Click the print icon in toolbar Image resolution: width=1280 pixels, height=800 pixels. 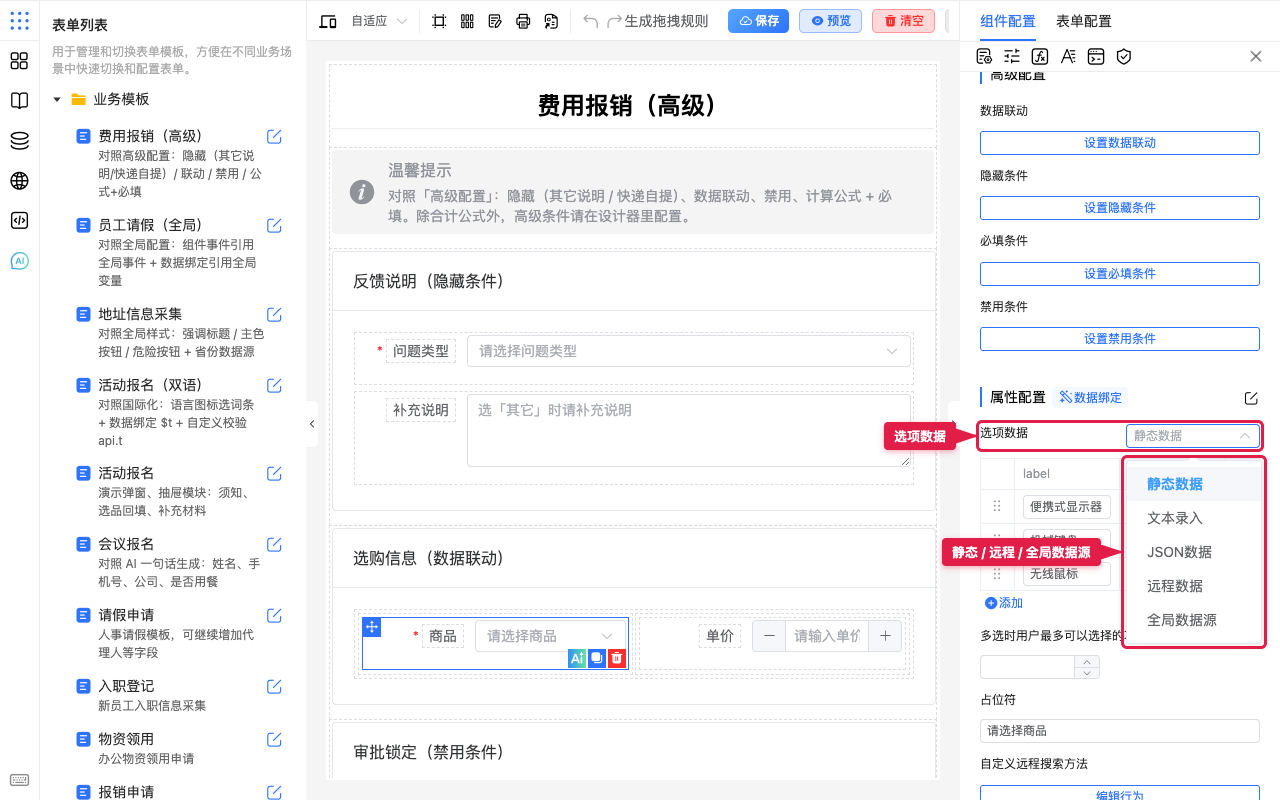point(523,21)
